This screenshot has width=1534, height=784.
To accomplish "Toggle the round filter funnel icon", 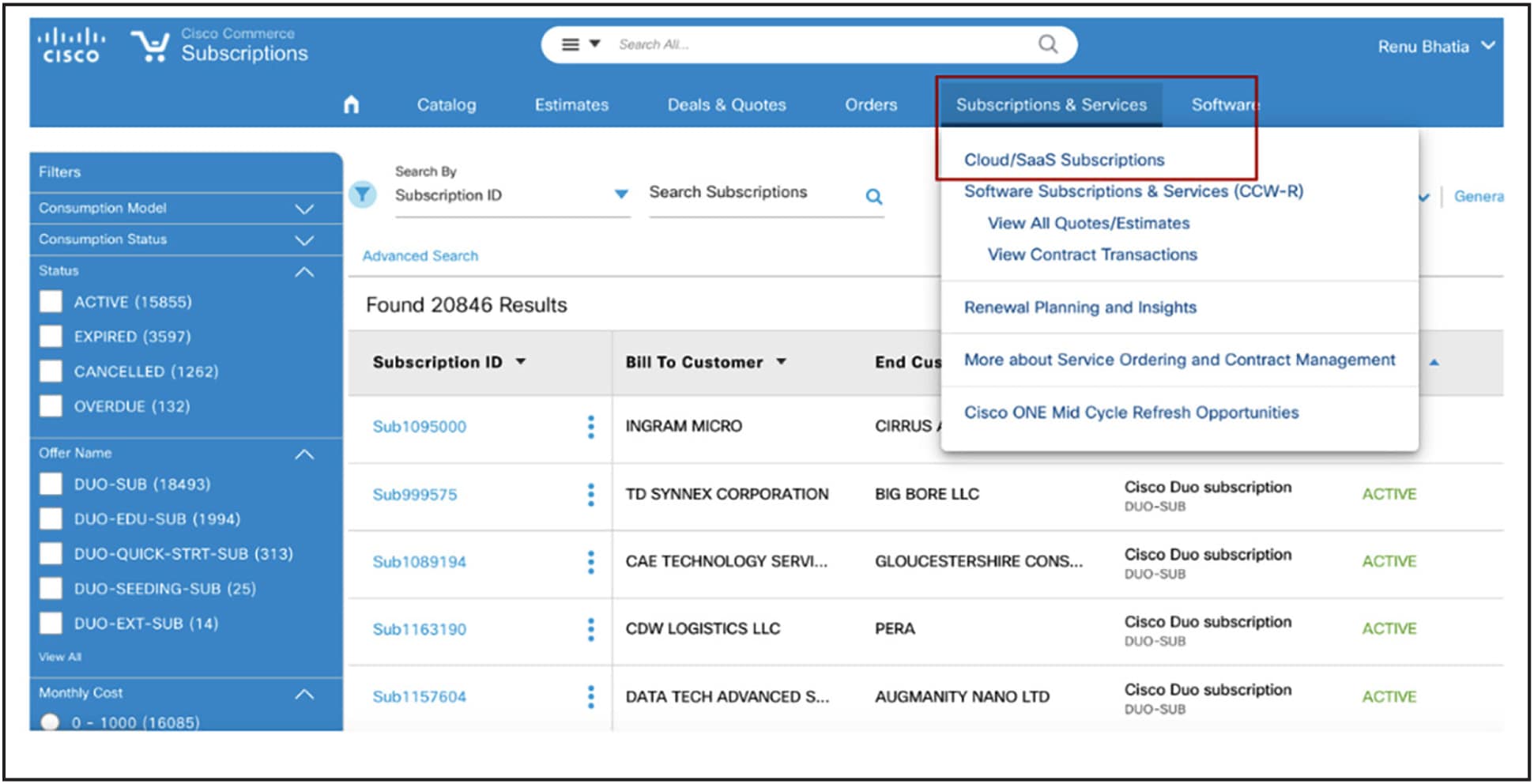I will point(363,194).
